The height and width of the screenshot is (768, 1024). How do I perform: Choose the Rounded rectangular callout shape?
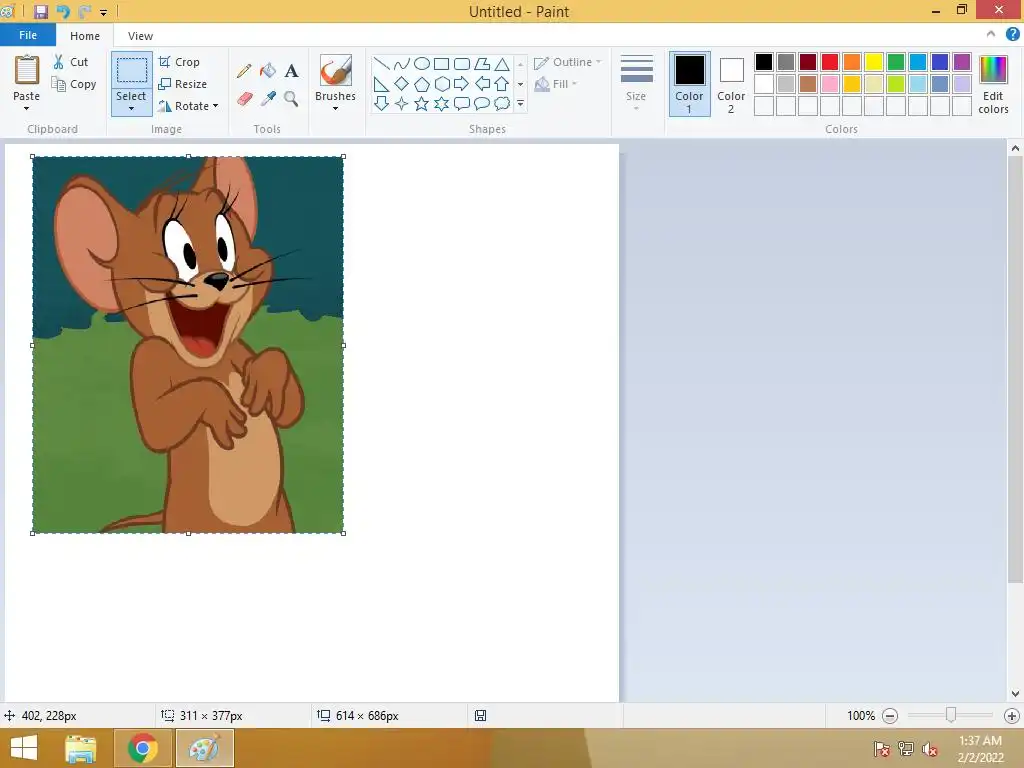[462, 103]
